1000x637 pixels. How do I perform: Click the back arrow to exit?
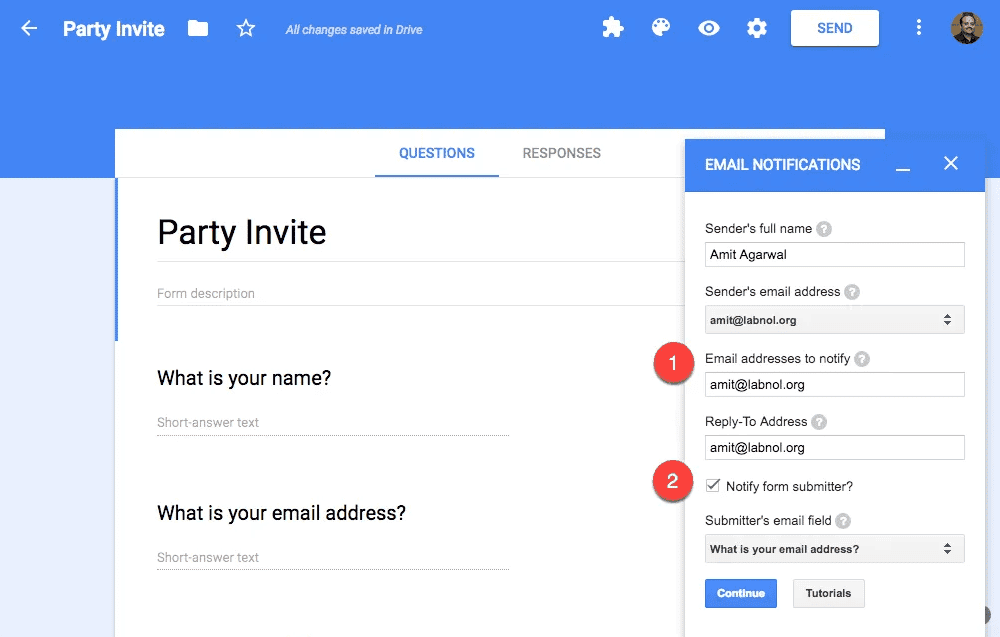coord(28,28)
